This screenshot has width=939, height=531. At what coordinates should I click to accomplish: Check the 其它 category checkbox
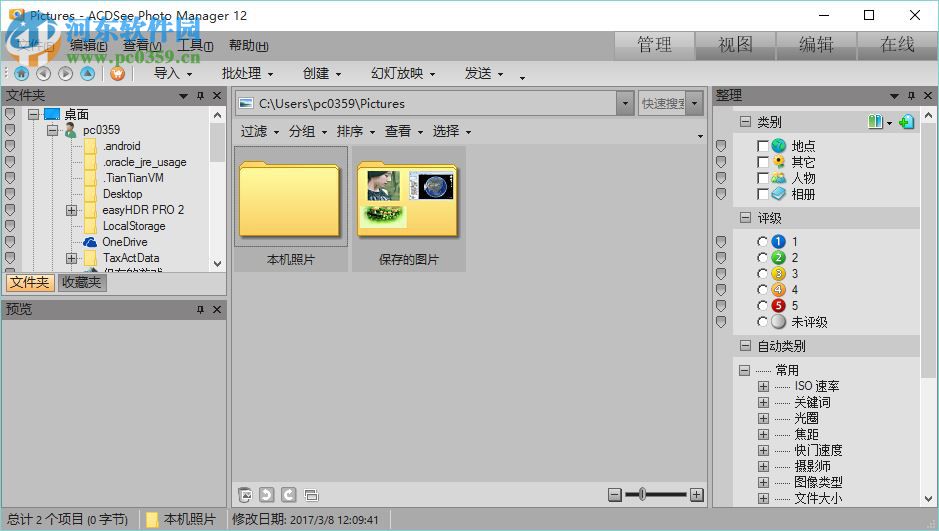(762, 162)
